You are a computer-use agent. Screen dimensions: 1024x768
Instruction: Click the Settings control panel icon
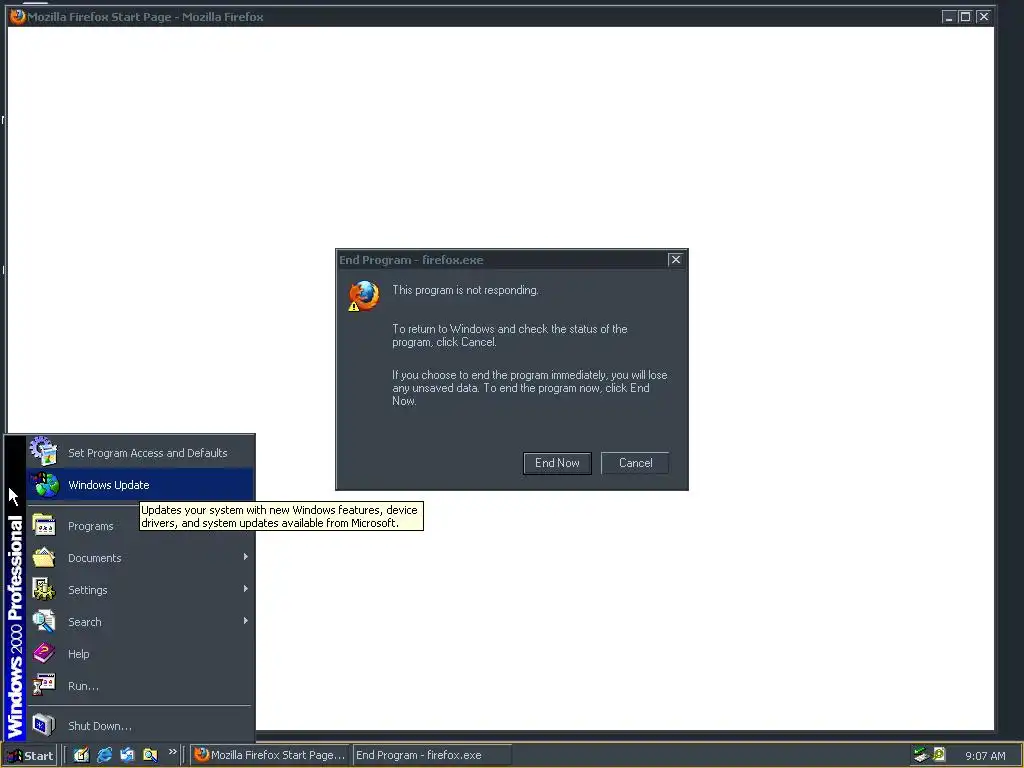44,589
